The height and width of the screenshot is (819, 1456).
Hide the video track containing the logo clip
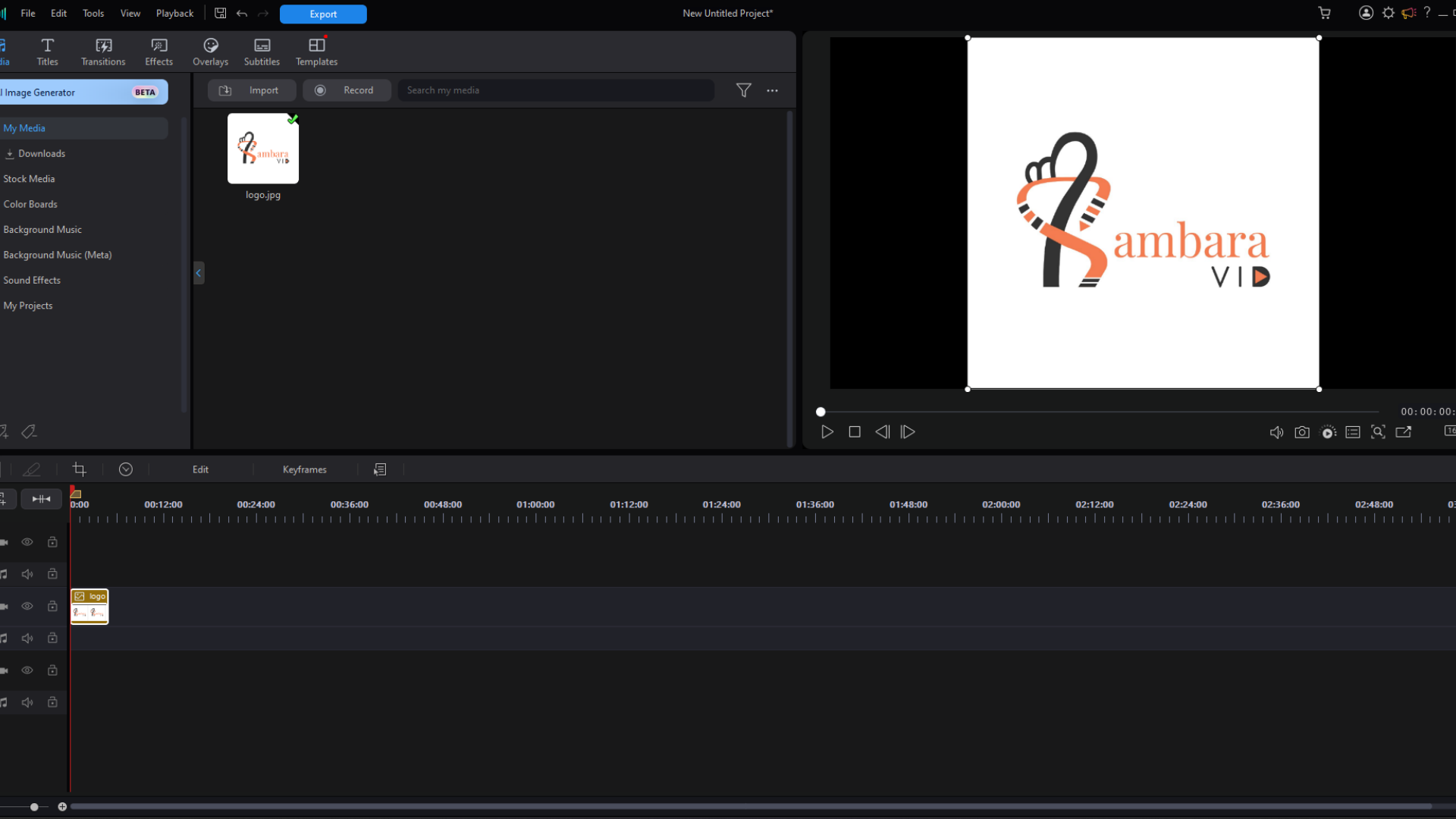(x=27, y=606)
